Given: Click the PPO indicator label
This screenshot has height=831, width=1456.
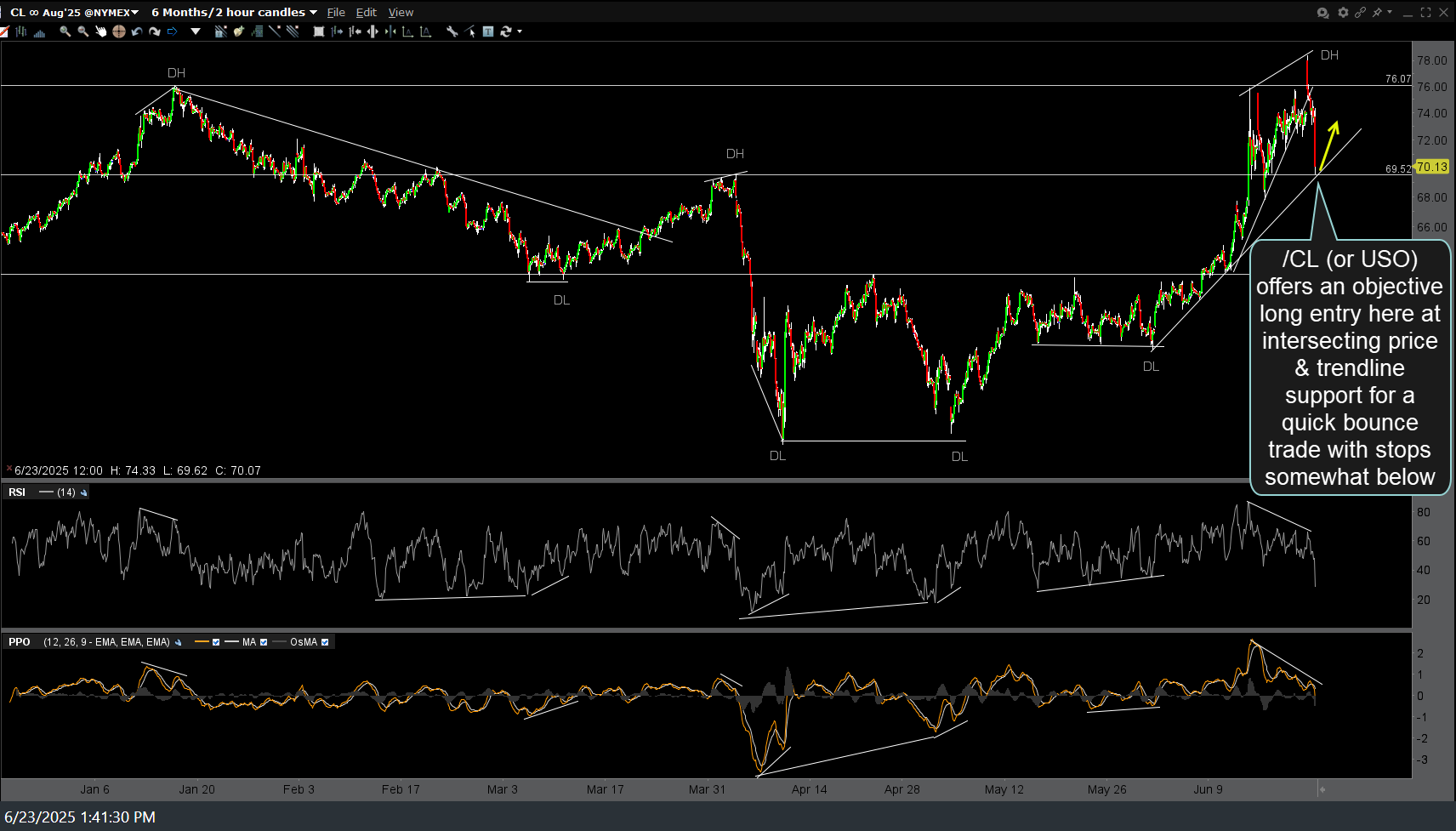Looking at the screenshot, I should pos(19,642).
